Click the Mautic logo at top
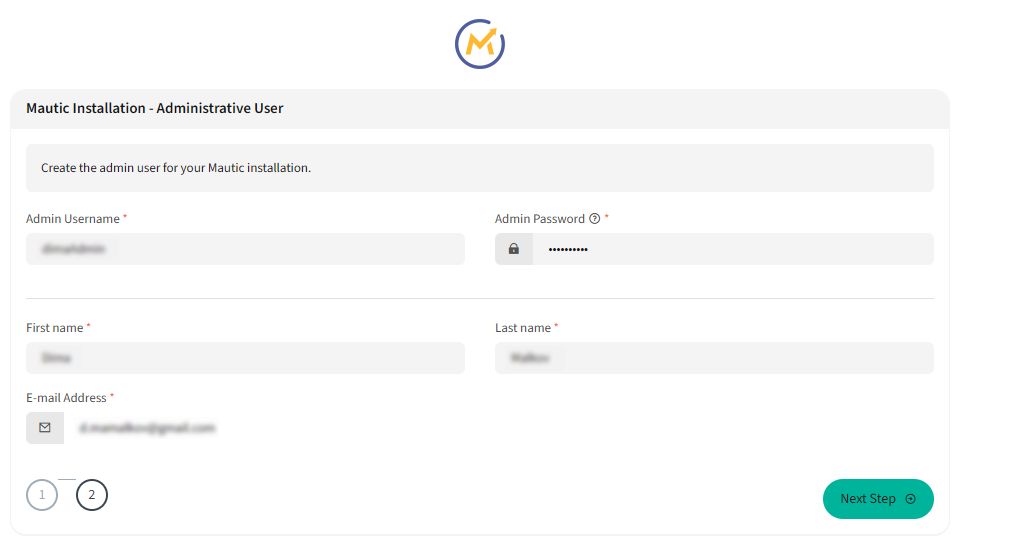The height and width of the screenshot is (536, 1027). pos(479,44)
